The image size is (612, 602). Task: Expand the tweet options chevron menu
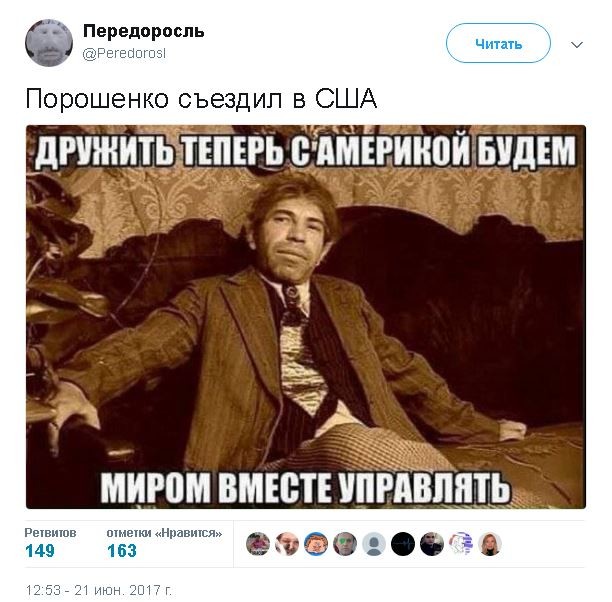point(576,45)
